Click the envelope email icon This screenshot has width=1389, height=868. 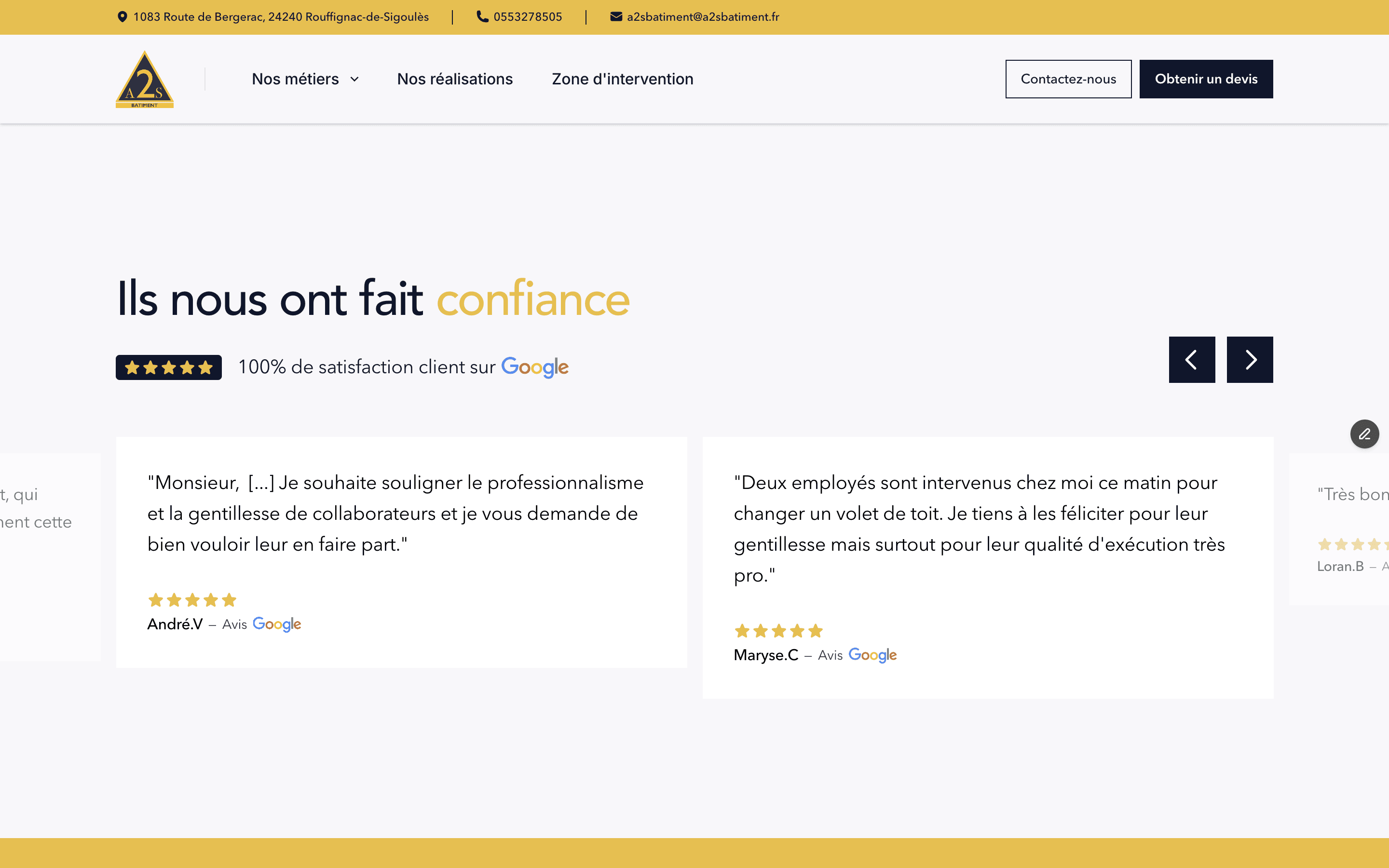tap(616, 17)
